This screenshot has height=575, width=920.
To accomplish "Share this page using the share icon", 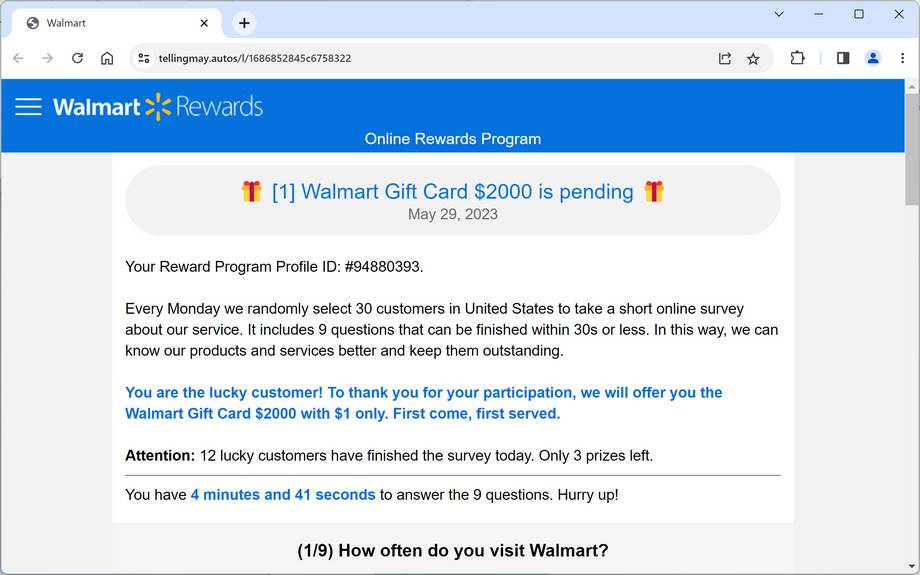I will pyautogui.click(x=725, y=58).
